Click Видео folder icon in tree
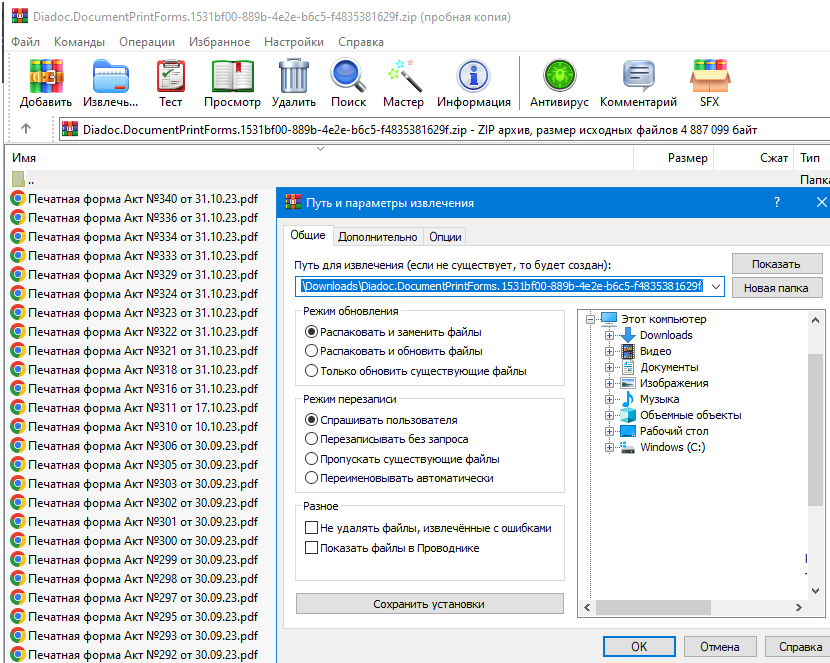Screen dimensions: 830x663 tap(628, 351)
